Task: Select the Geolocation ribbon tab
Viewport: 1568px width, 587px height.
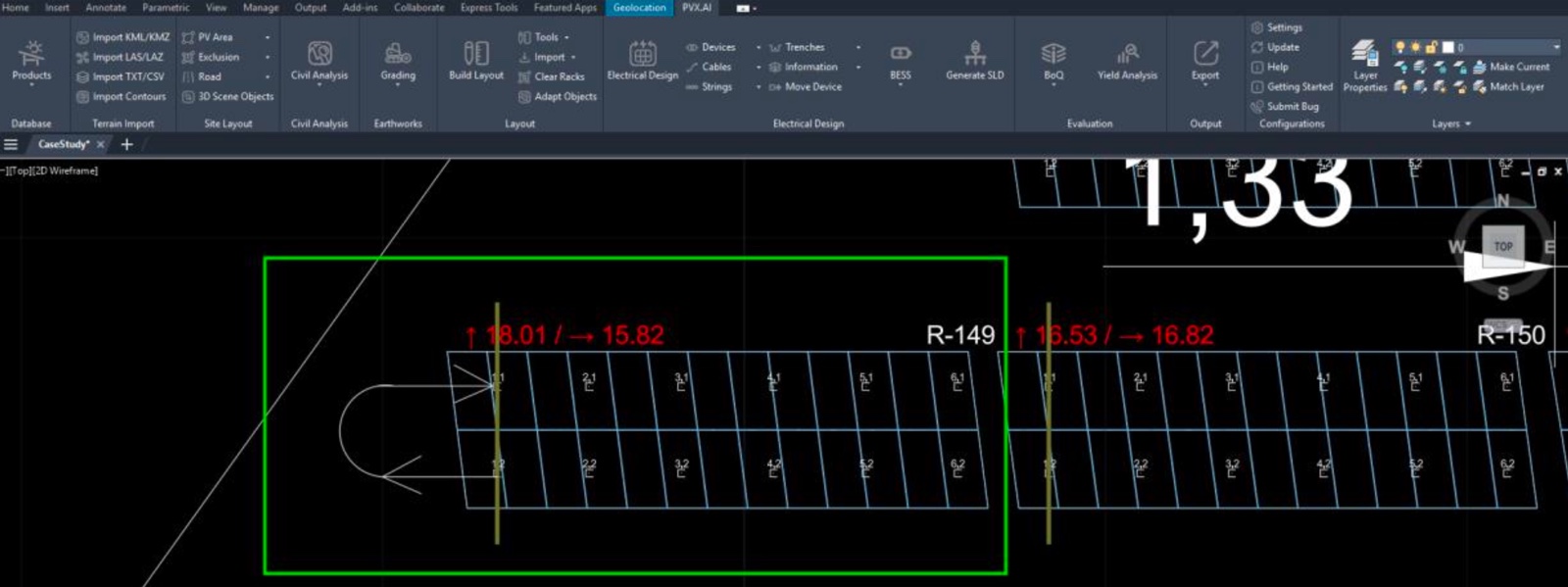Action: 640,7
